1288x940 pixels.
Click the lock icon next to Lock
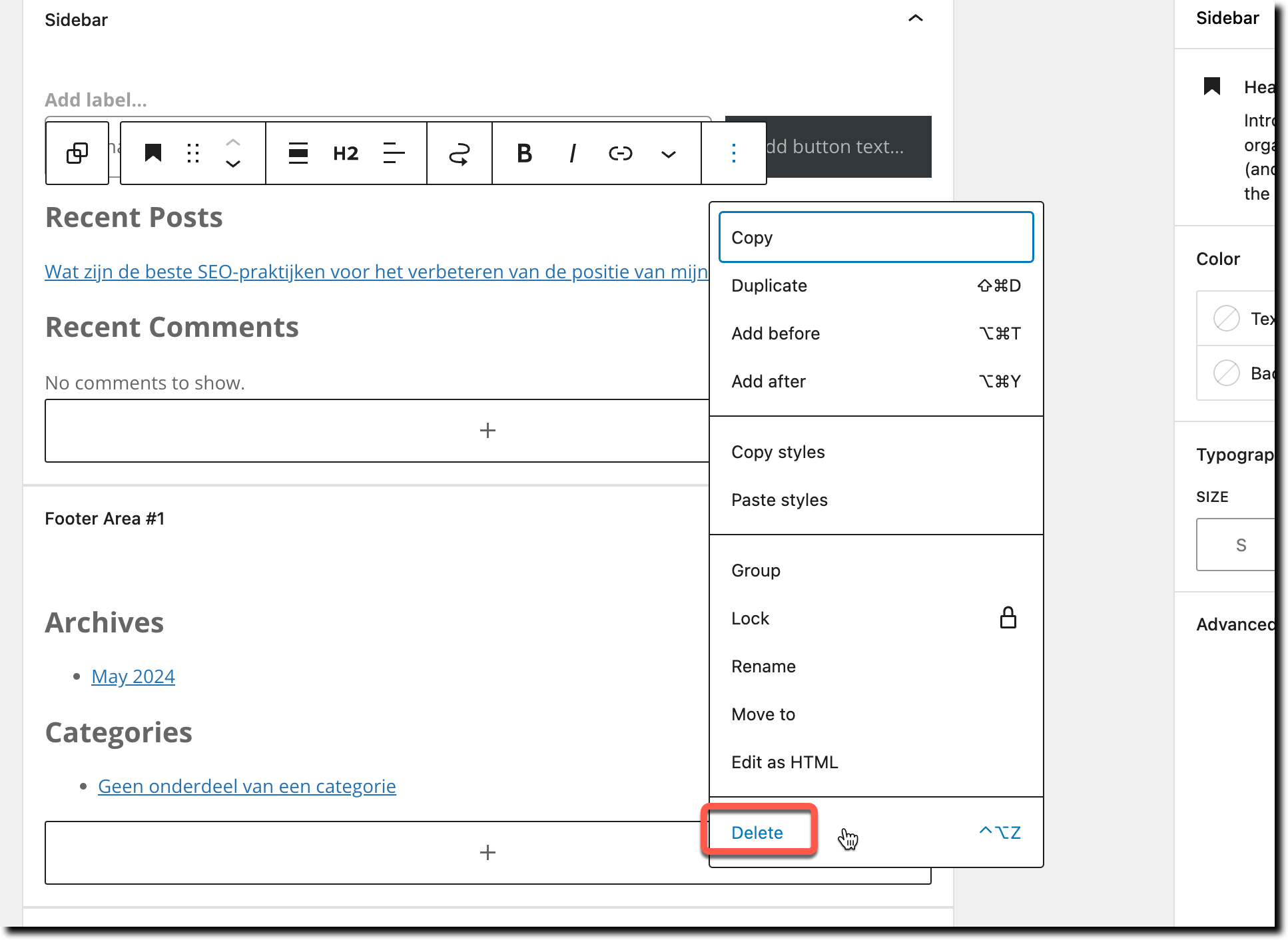click(x=1008, y=618)
